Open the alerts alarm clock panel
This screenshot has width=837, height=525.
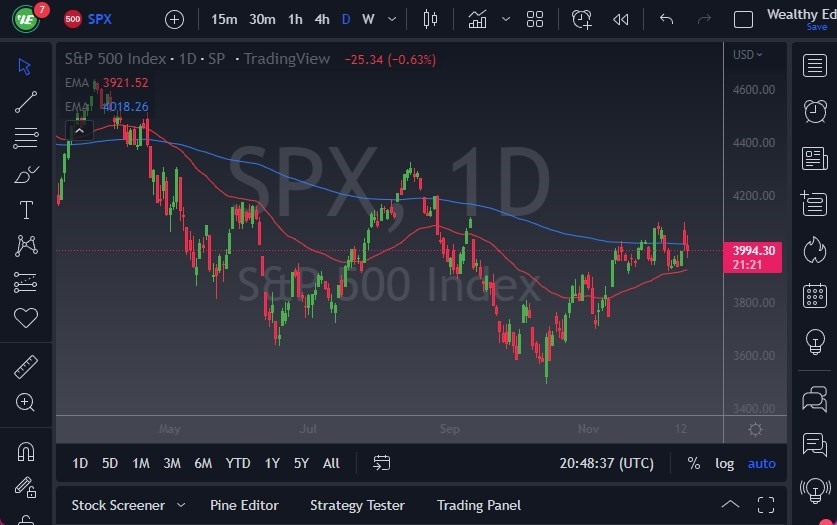pos(815,112)
